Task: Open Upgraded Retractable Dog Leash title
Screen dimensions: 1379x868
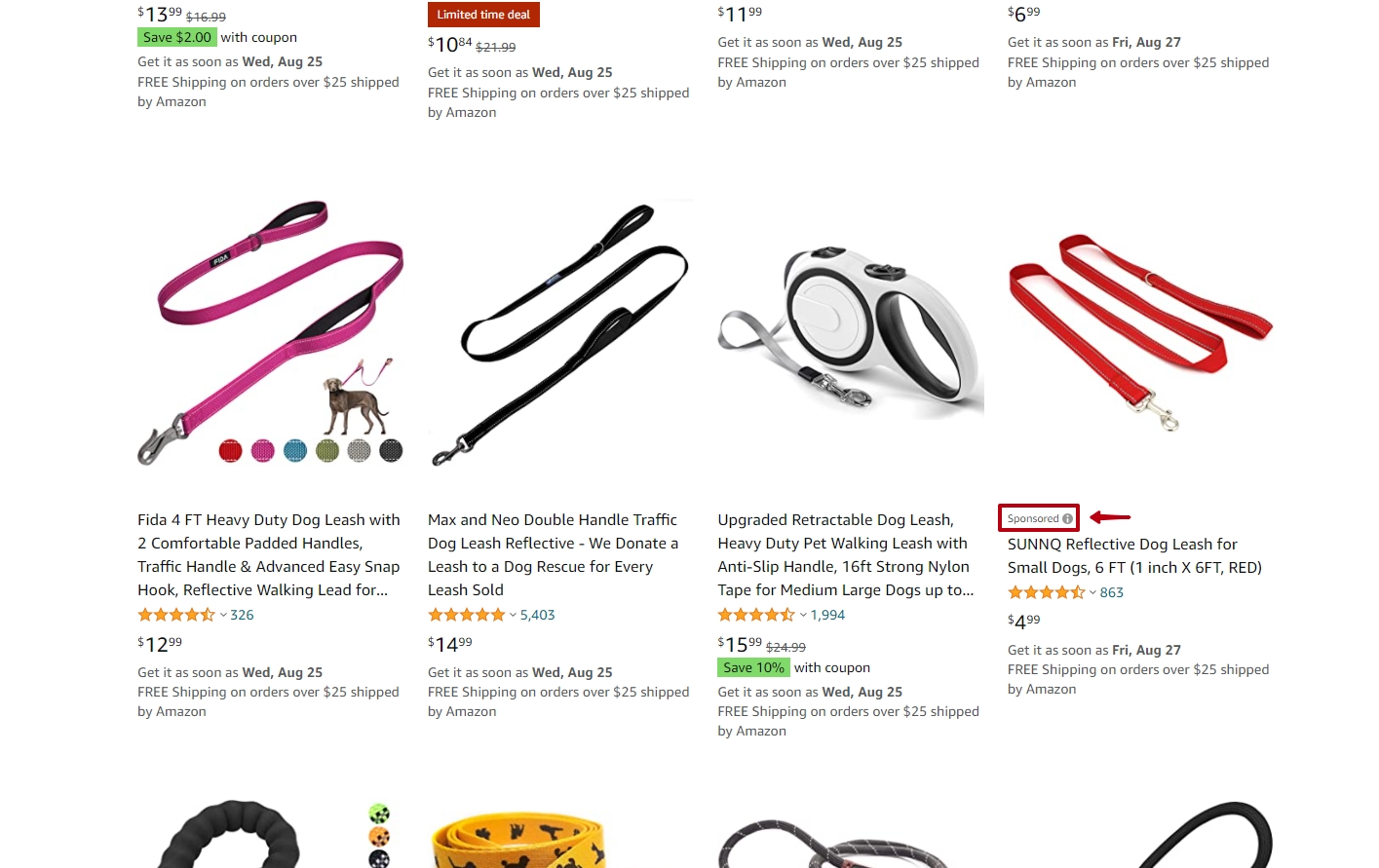Action: pyautogui.click(x=845, y=555)
